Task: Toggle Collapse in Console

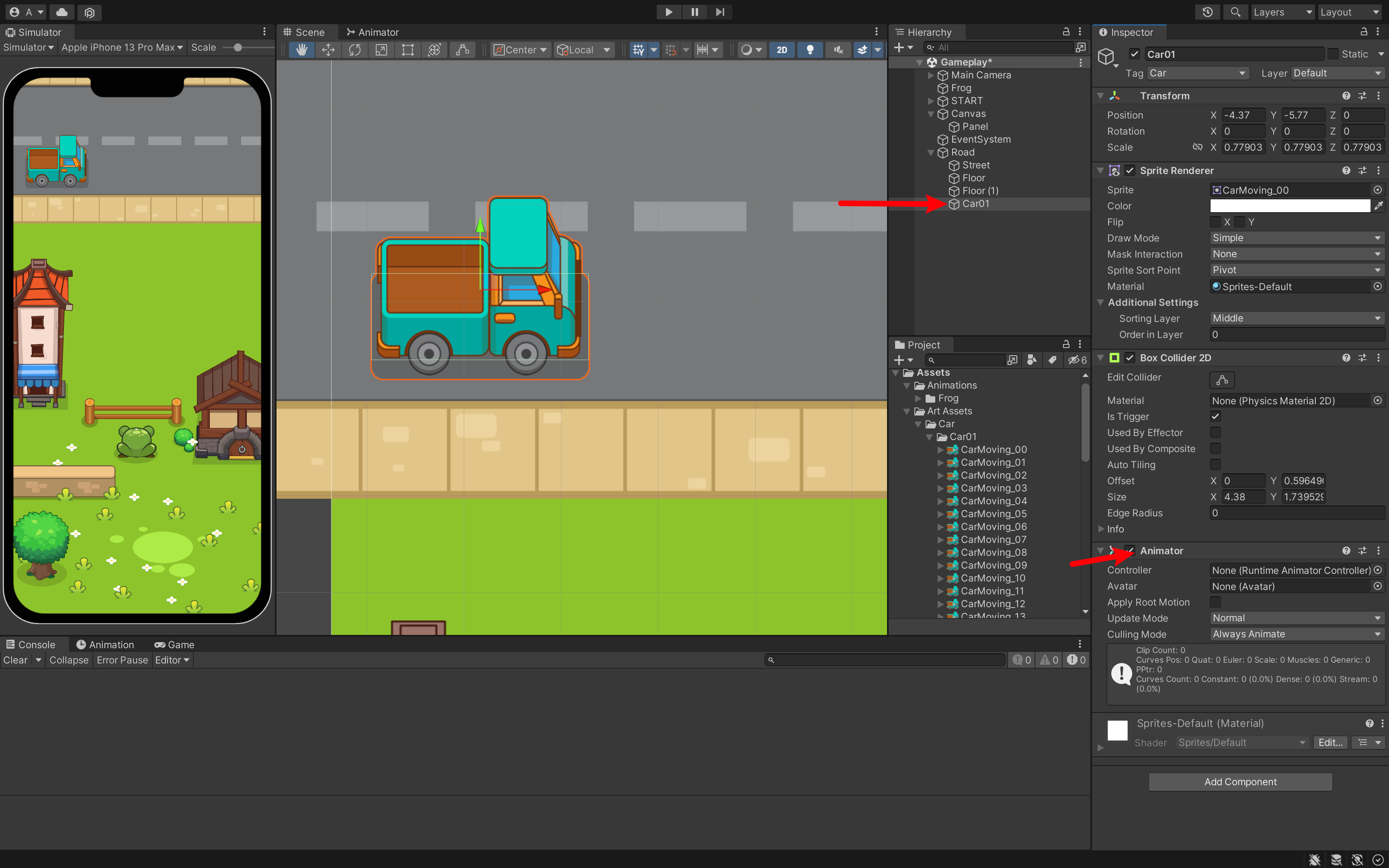Action: [69, 660]
